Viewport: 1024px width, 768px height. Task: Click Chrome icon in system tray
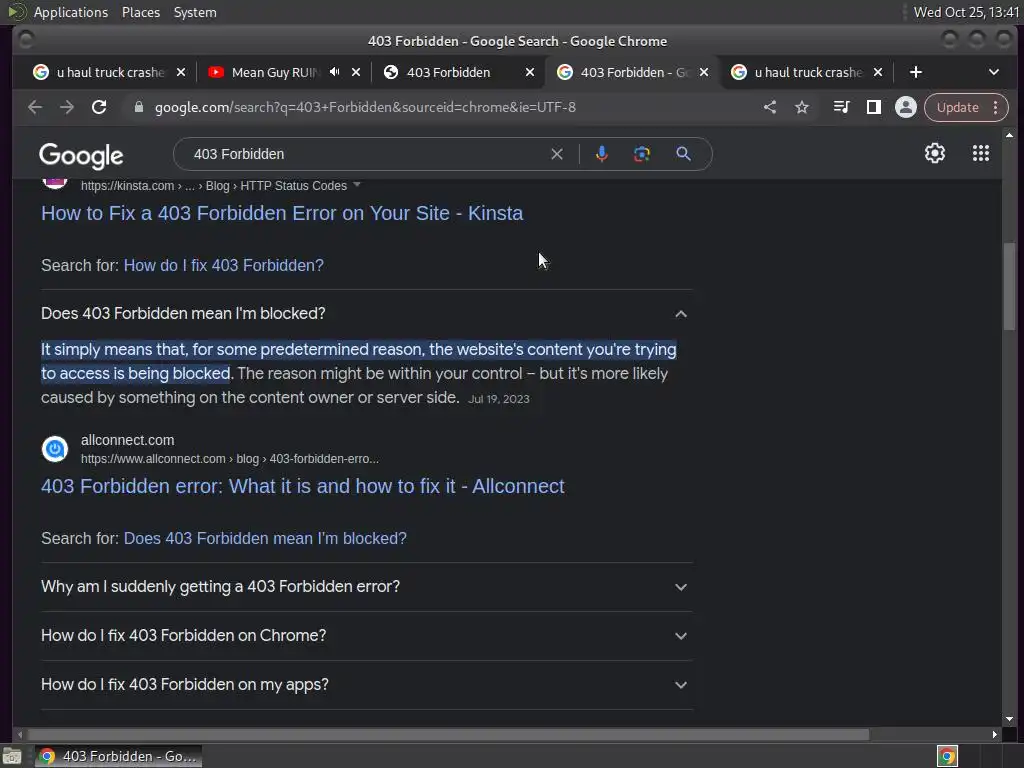tap(947, 756)
